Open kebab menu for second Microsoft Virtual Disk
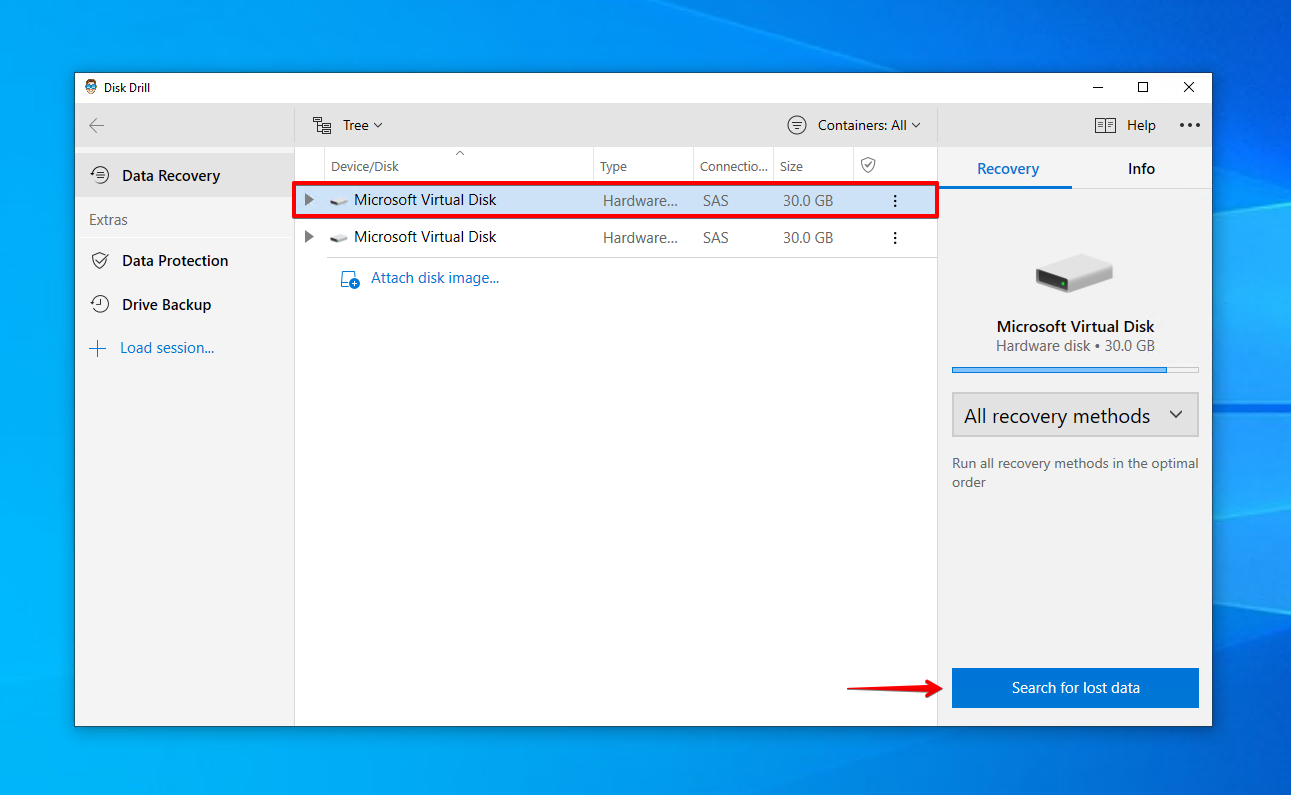Screen dimensions: 1291x795 point(895,238)
